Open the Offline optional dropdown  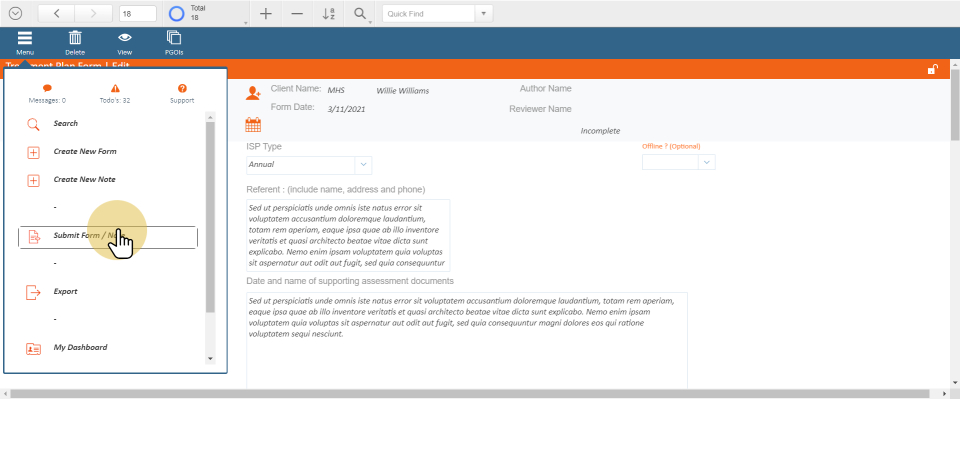pyautogui.click(x=707, y=162)
